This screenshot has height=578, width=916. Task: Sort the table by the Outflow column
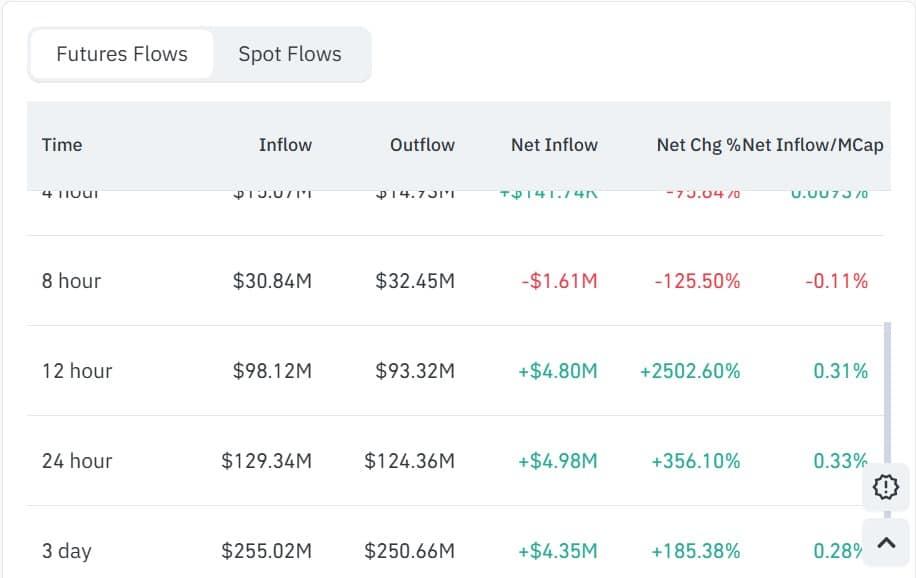[x=422, y=145]
